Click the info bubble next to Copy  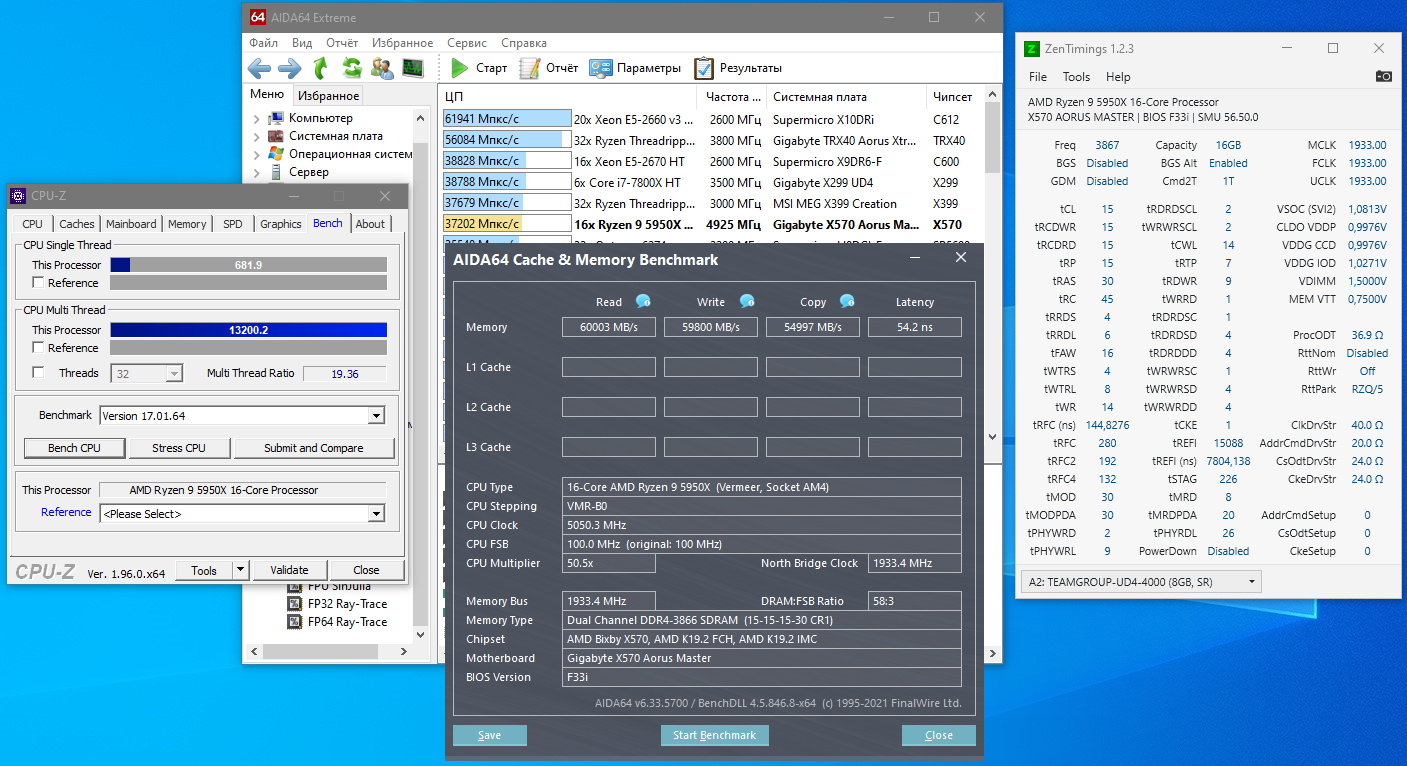click(847, 301)
